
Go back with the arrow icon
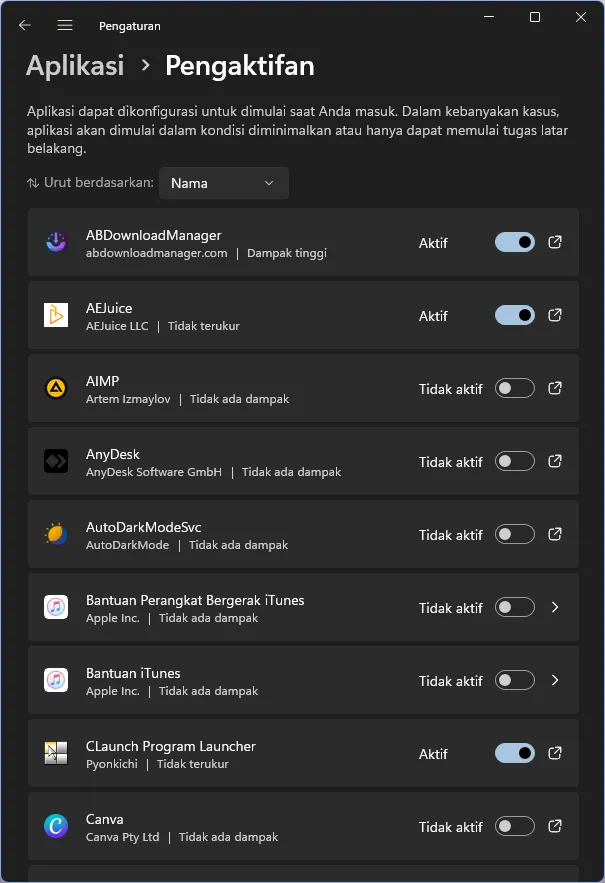point(25,25)
